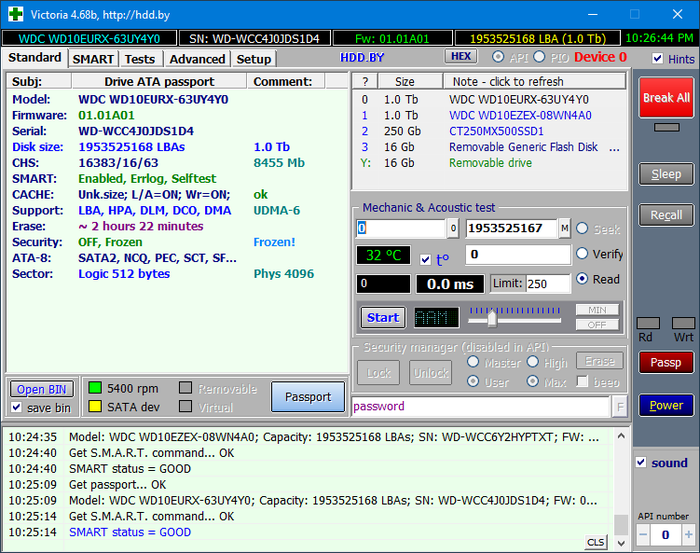Open the HDD.BY link
700x553 pixels.
pos(362,58)
